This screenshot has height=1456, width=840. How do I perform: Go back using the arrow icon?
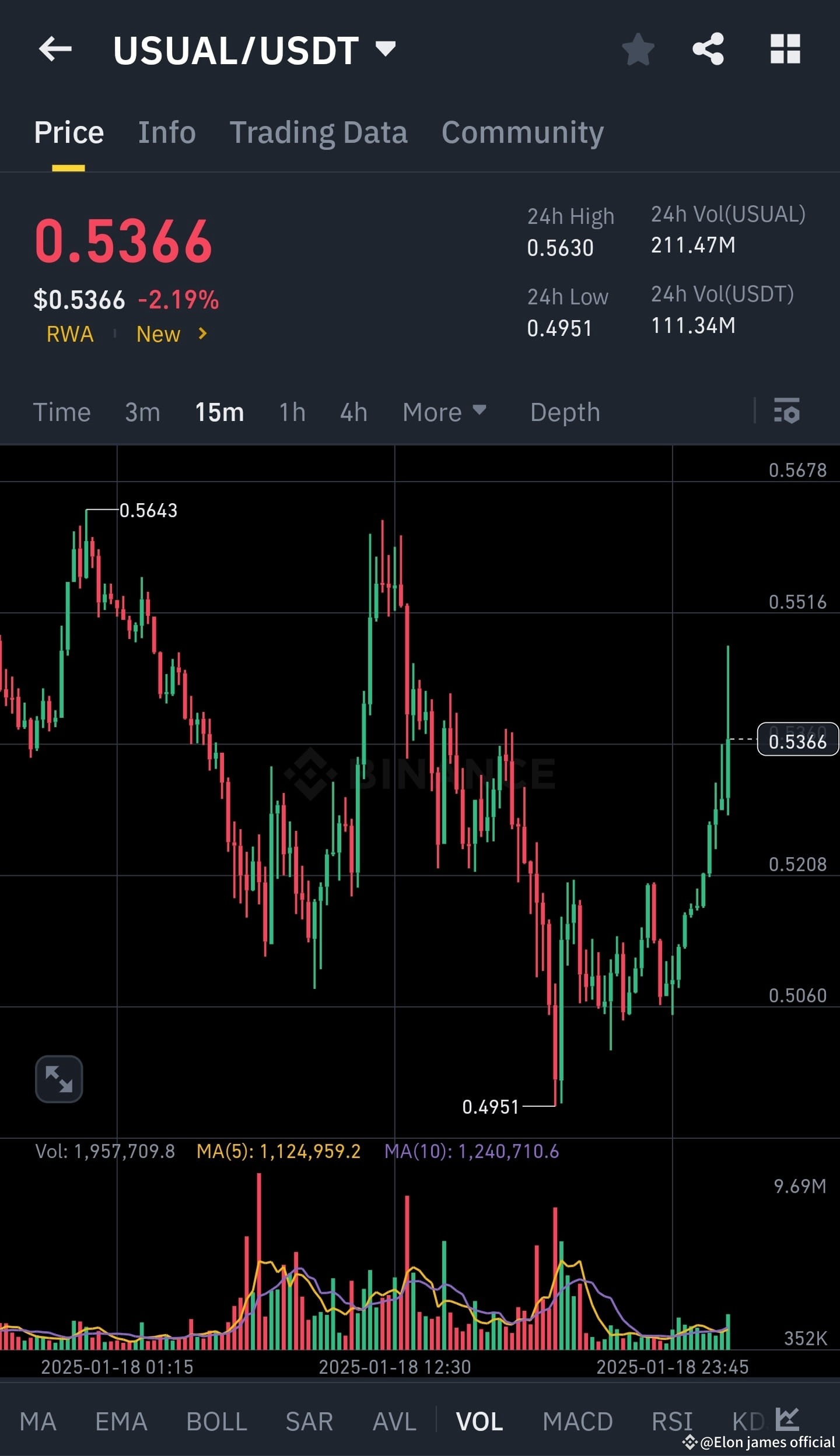pos(54,50)
